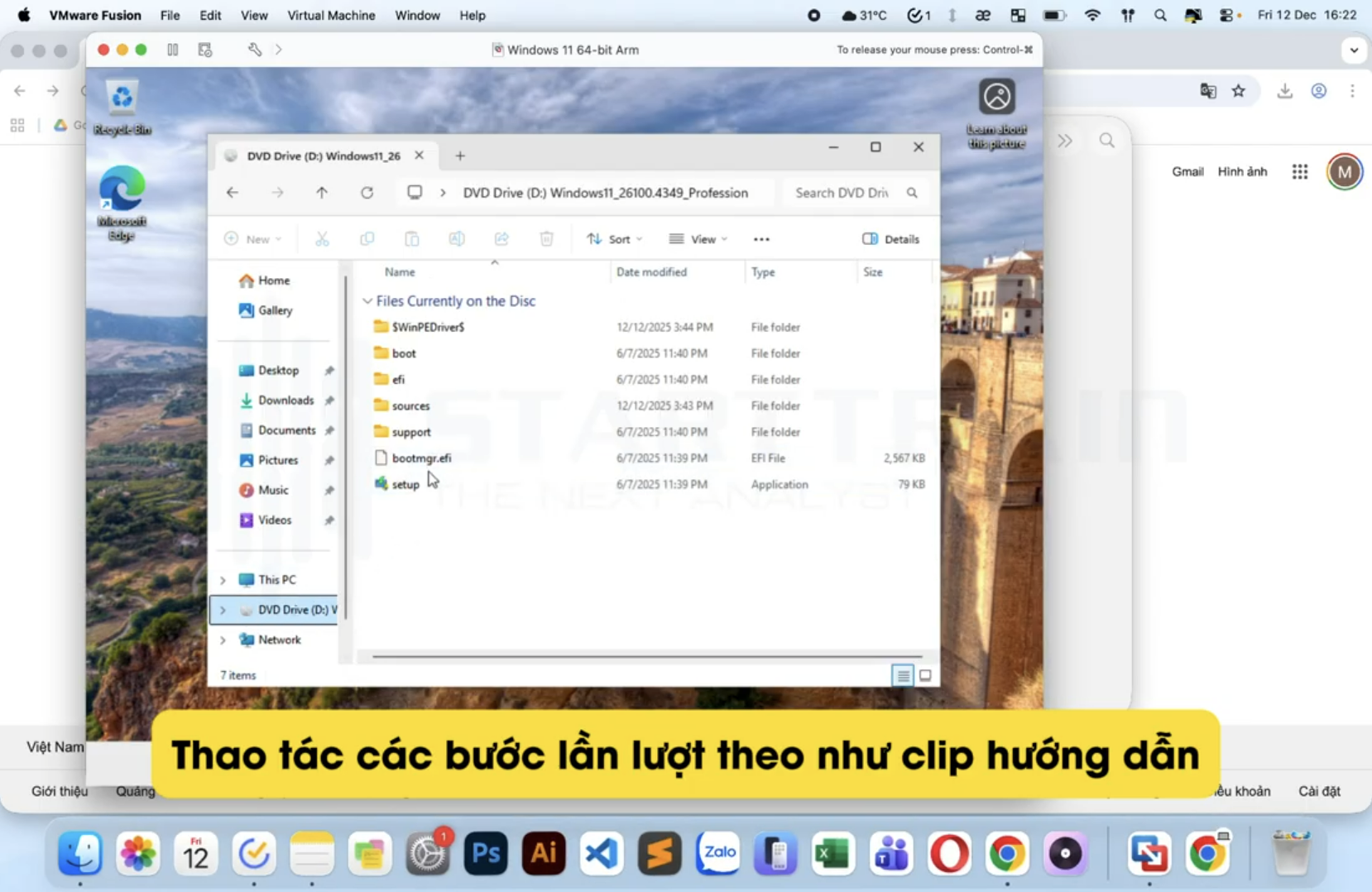
Task: Collapse the Files Currently on the Disc group
Action: coord(367,300)
